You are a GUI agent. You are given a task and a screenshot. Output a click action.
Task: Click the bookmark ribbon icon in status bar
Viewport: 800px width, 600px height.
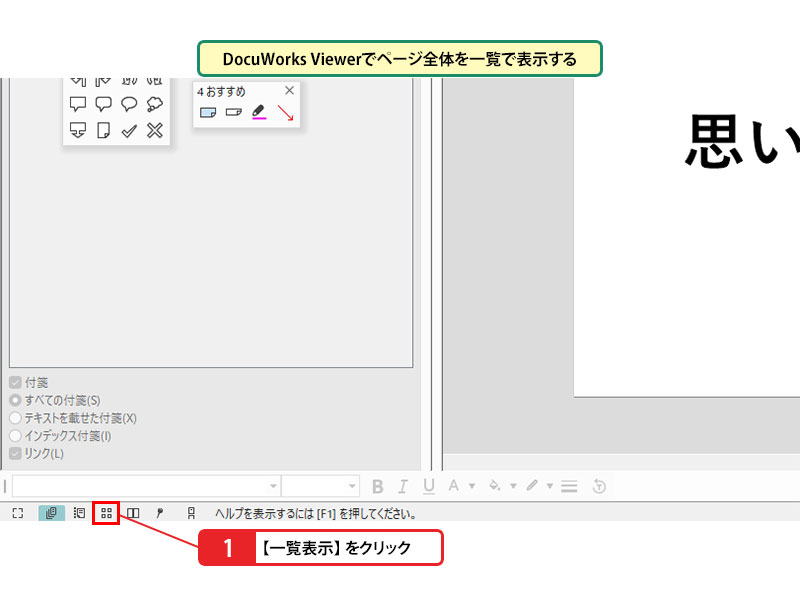click(x=191, y=513)
